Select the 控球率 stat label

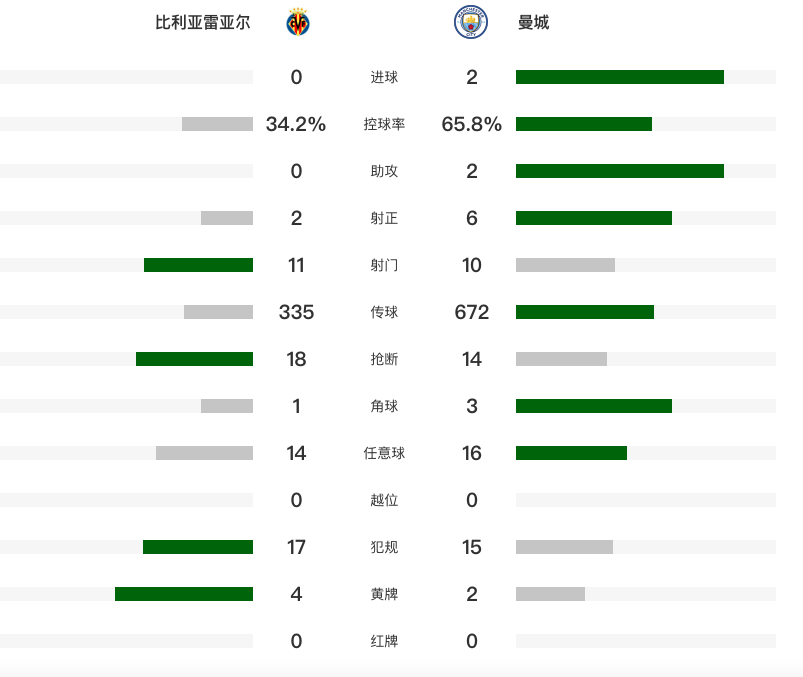pyautogui.click(x=384, y=125)
